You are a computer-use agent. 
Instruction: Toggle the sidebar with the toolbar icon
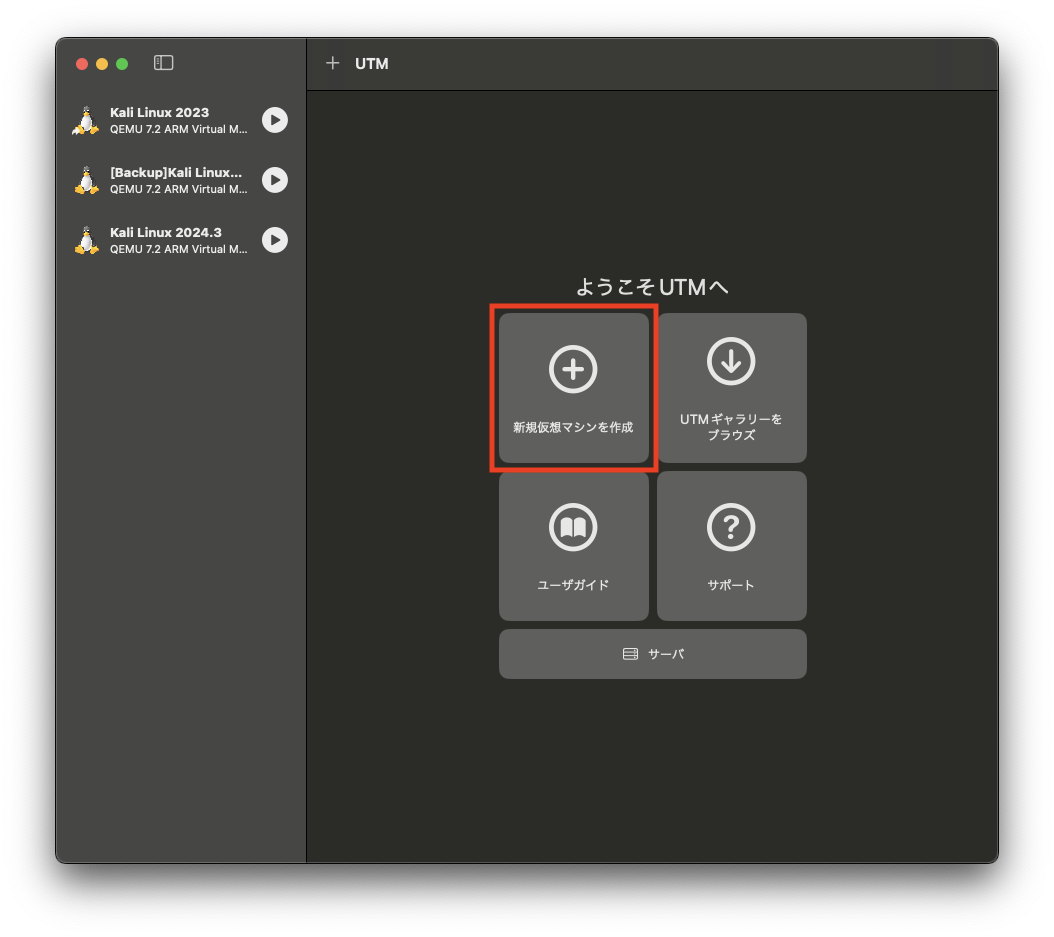[x=163, y=63]
